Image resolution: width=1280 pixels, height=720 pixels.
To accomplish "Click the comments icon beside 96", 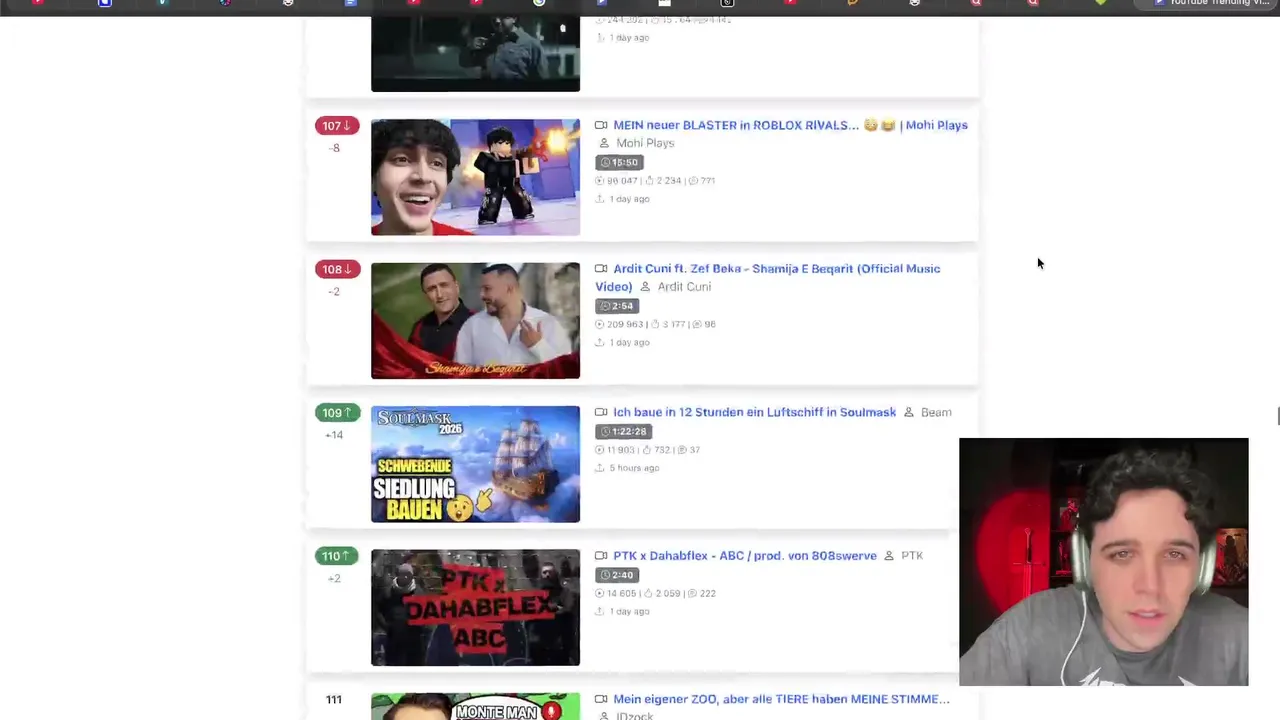I will click(697, 324).
